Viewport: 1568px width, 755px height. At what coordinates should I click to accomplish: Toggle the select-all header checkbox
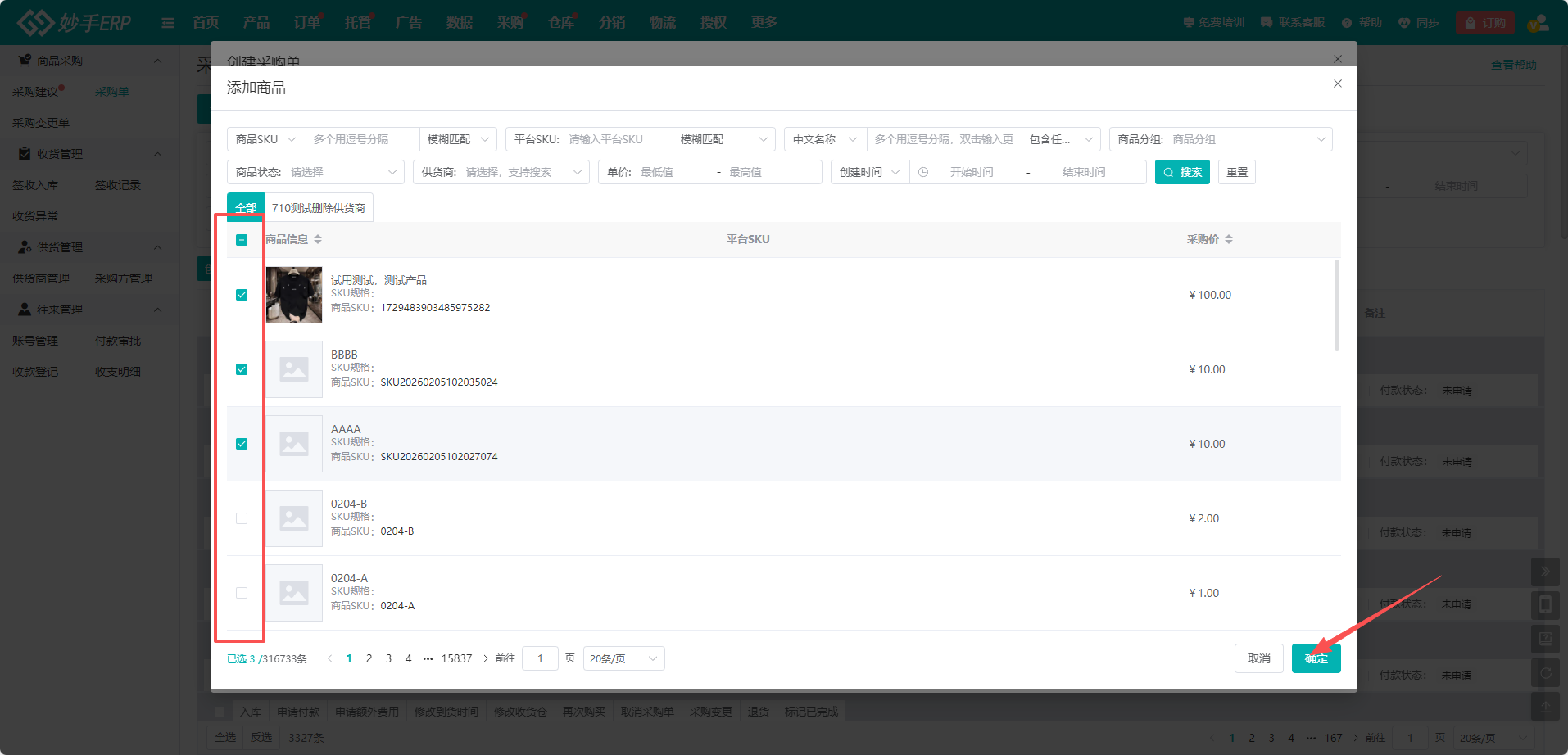(x=242, y=240)
